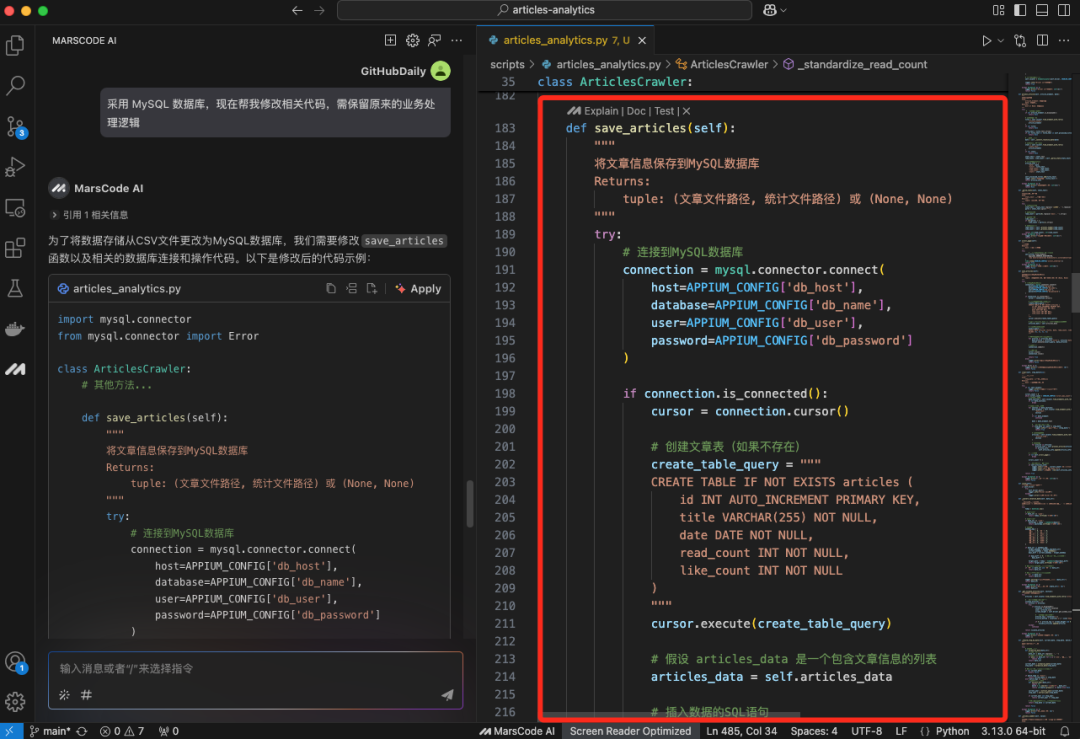Open the Accounts menu in the activity bar
Image resolution: width=1080 pixels, height=739 pixels.
tap(15, 663)
